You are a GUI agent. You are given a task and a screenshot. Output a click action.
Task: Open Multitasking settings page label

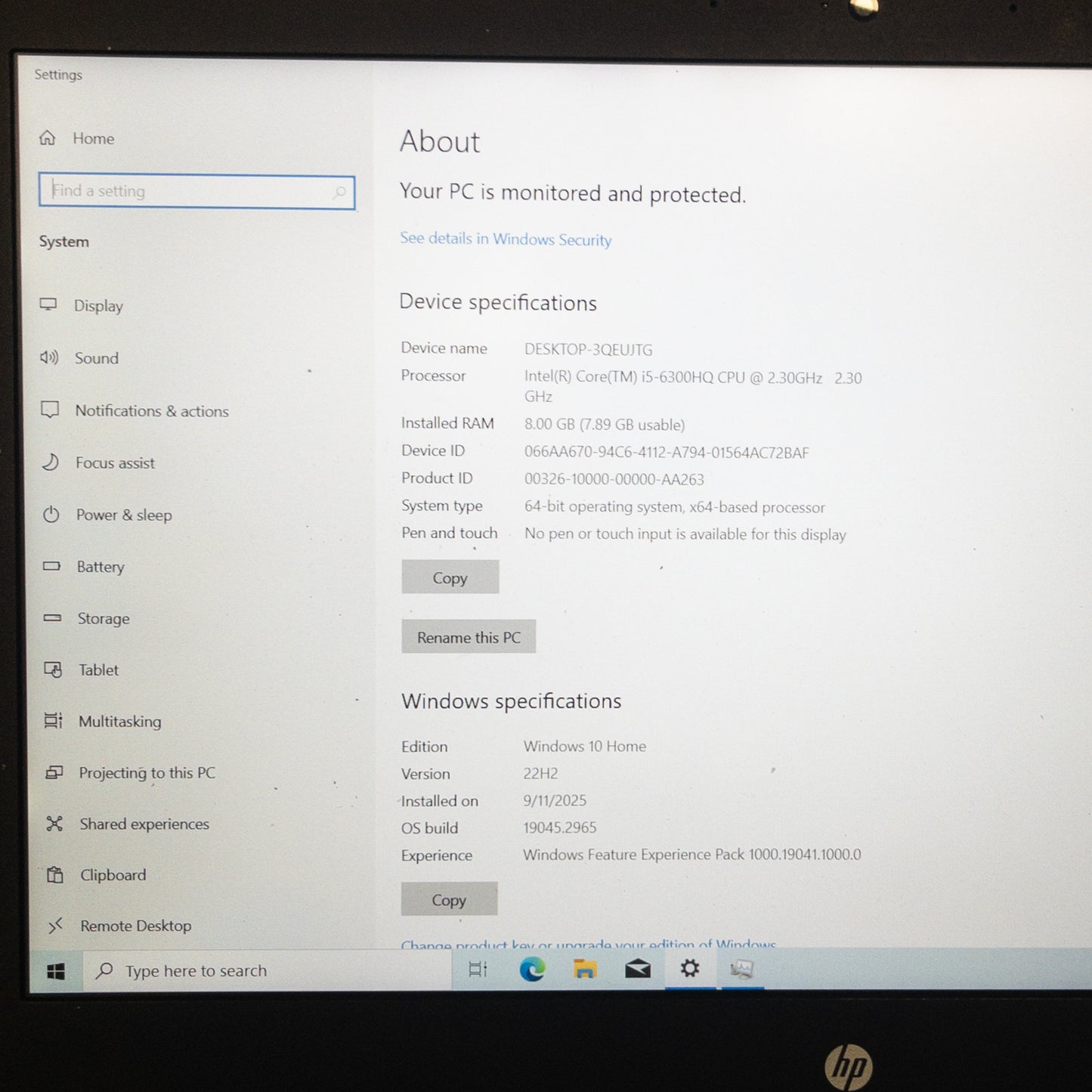coord(120,722)
